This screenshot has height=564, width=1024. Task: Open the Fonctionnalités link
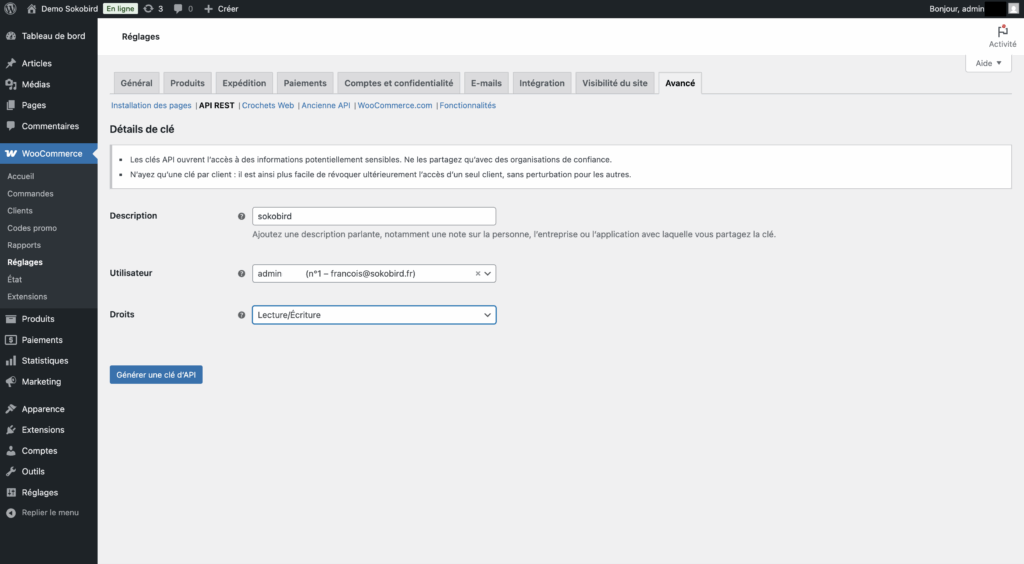pyautogui.click(x=468, y=105)
